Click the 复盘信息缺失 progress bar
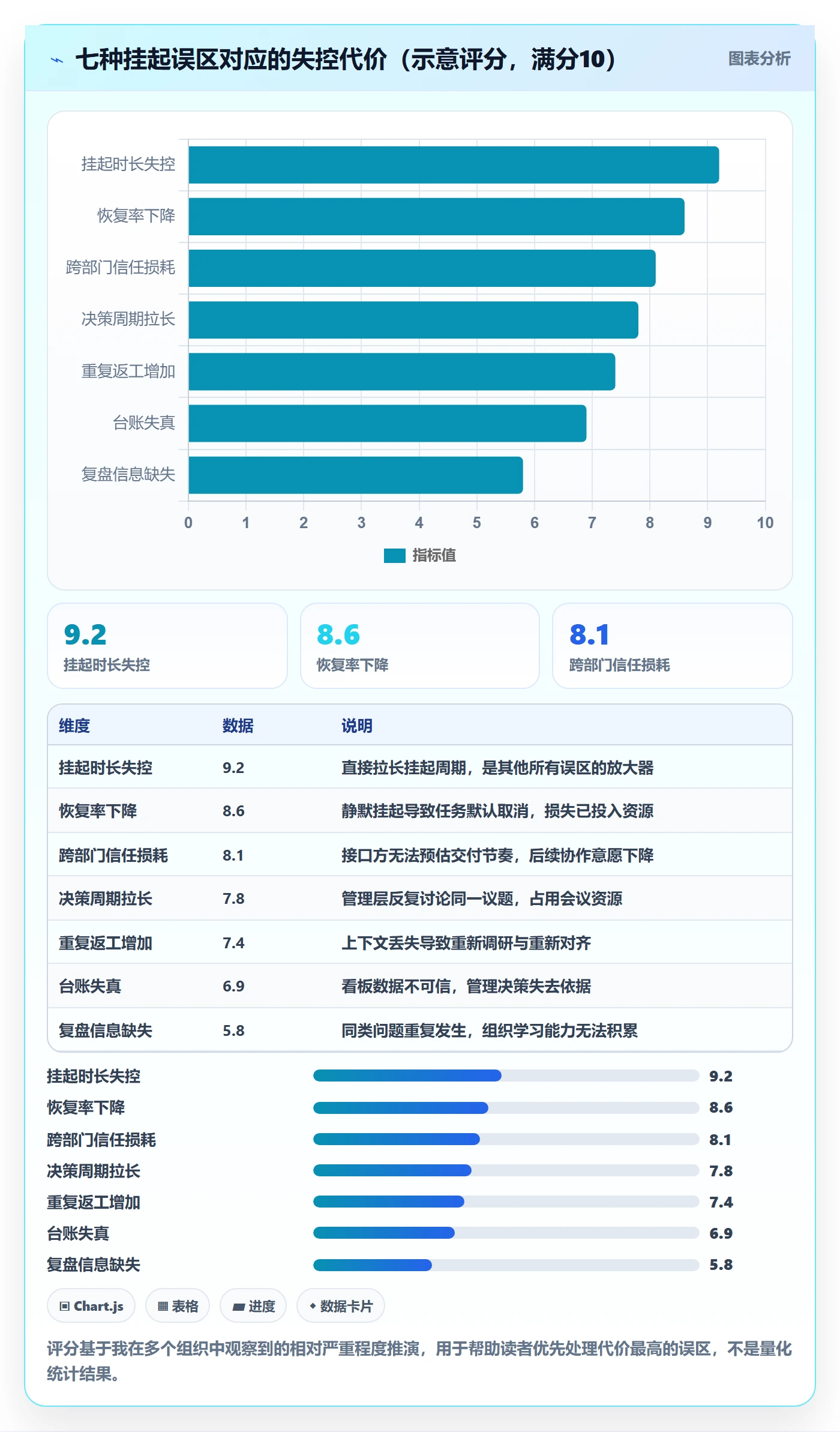Viewport: 840px width, 1432px height. 506,1265
